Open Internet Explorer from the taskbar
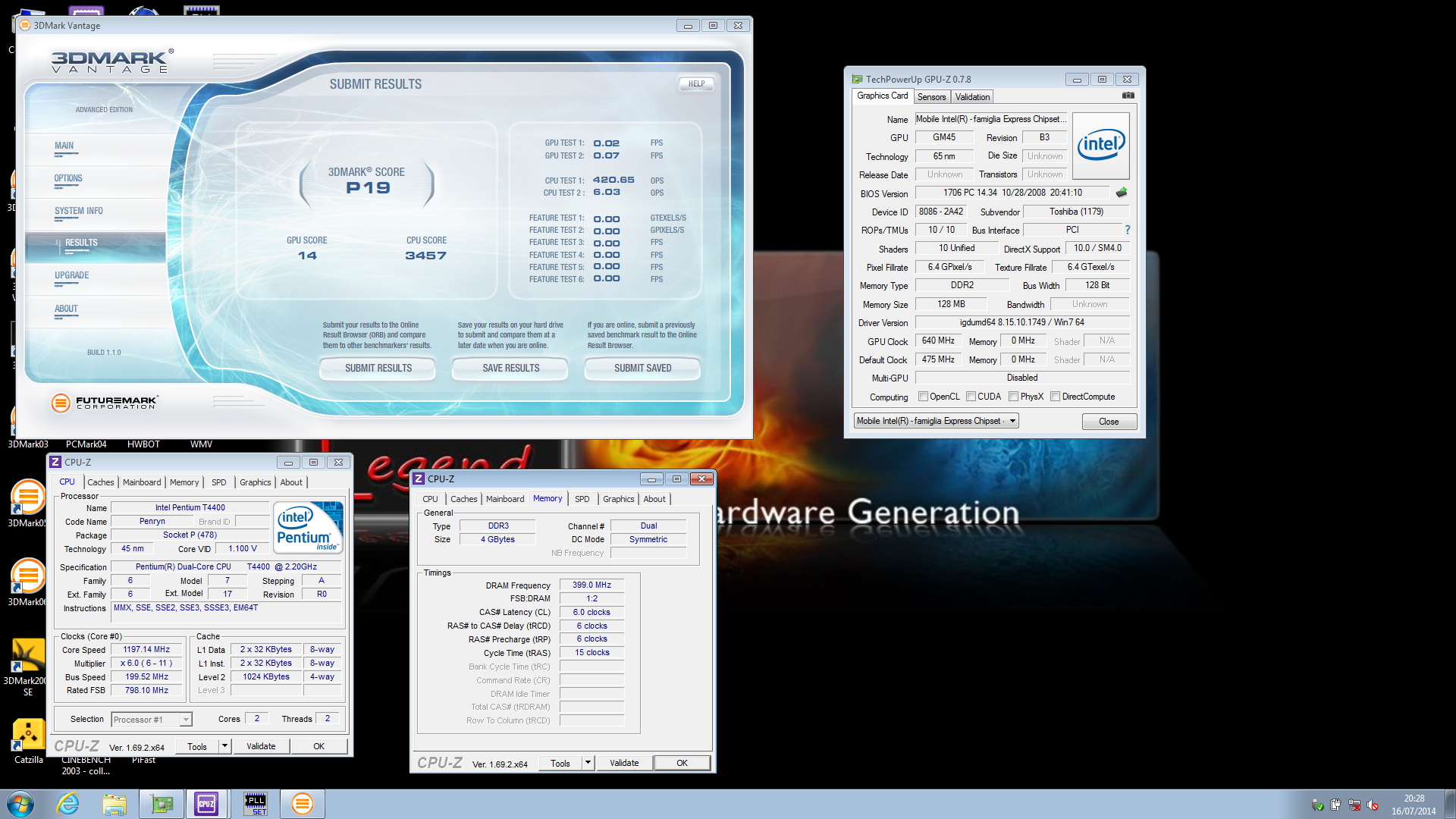The width and height of the screenshot is (1456, 819). (x=68, y=804)
